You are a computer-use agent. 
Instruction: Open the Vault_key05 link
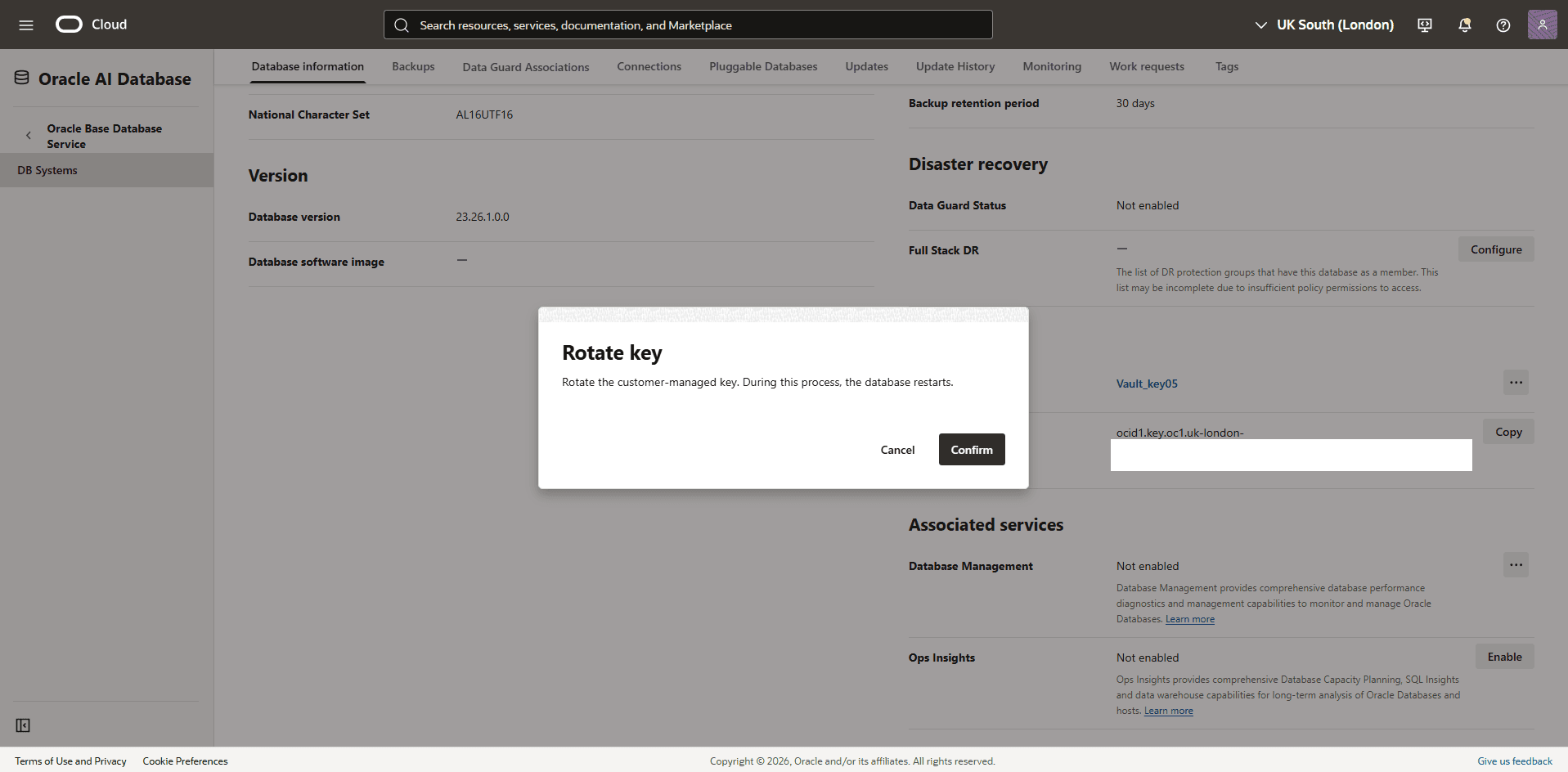[1147, 384]
